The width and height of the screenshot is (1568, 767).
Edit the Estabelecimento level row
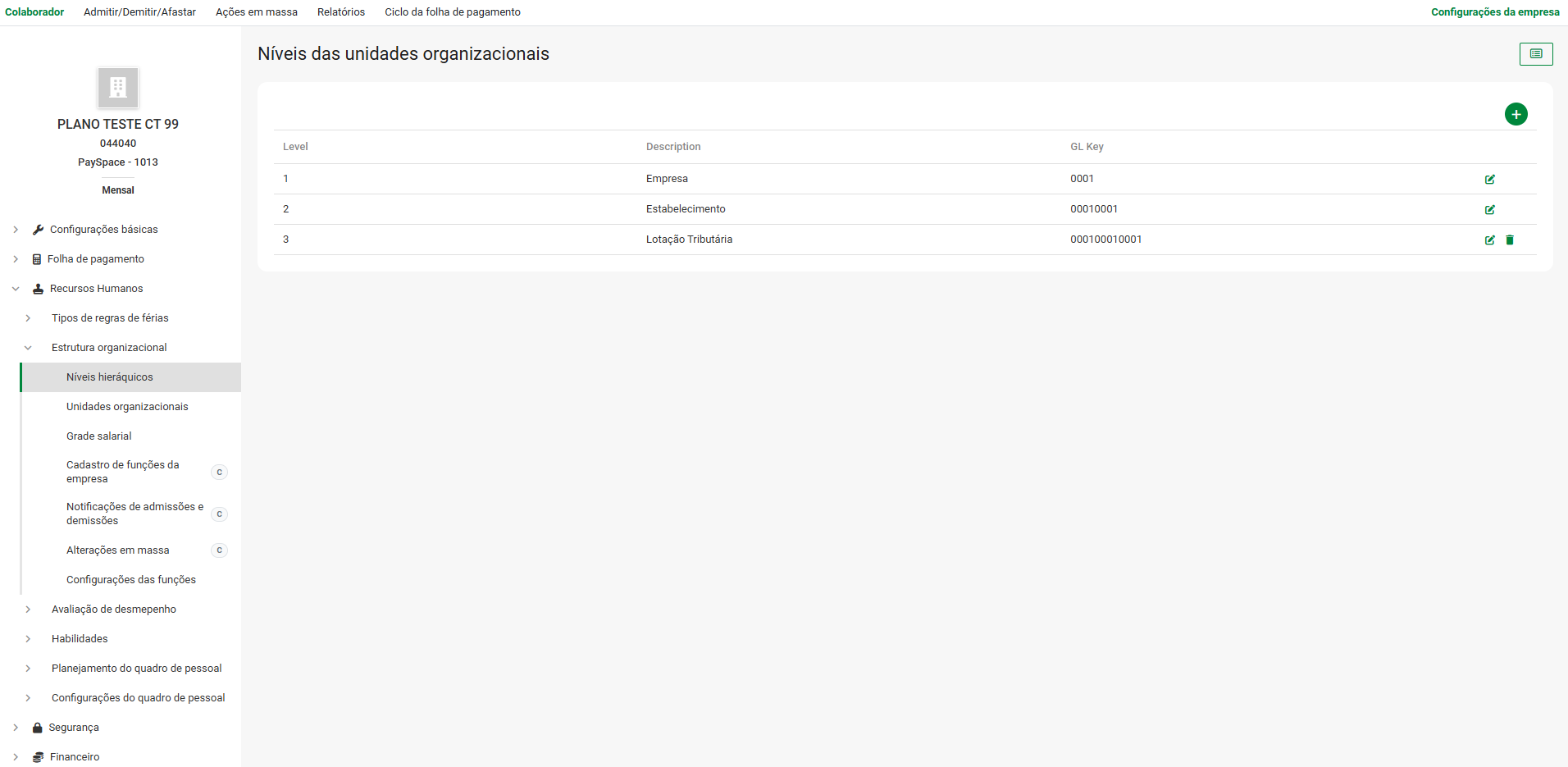pos(1489,210)
